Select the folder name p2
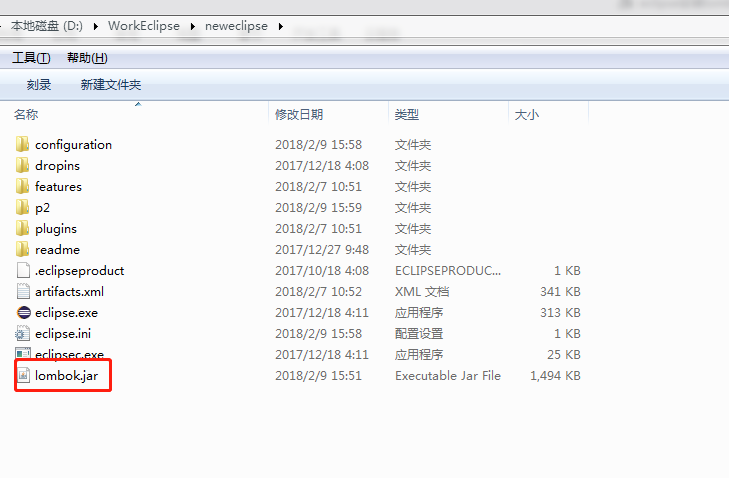Viewport: 729px width, 478px height. [42, 208]
